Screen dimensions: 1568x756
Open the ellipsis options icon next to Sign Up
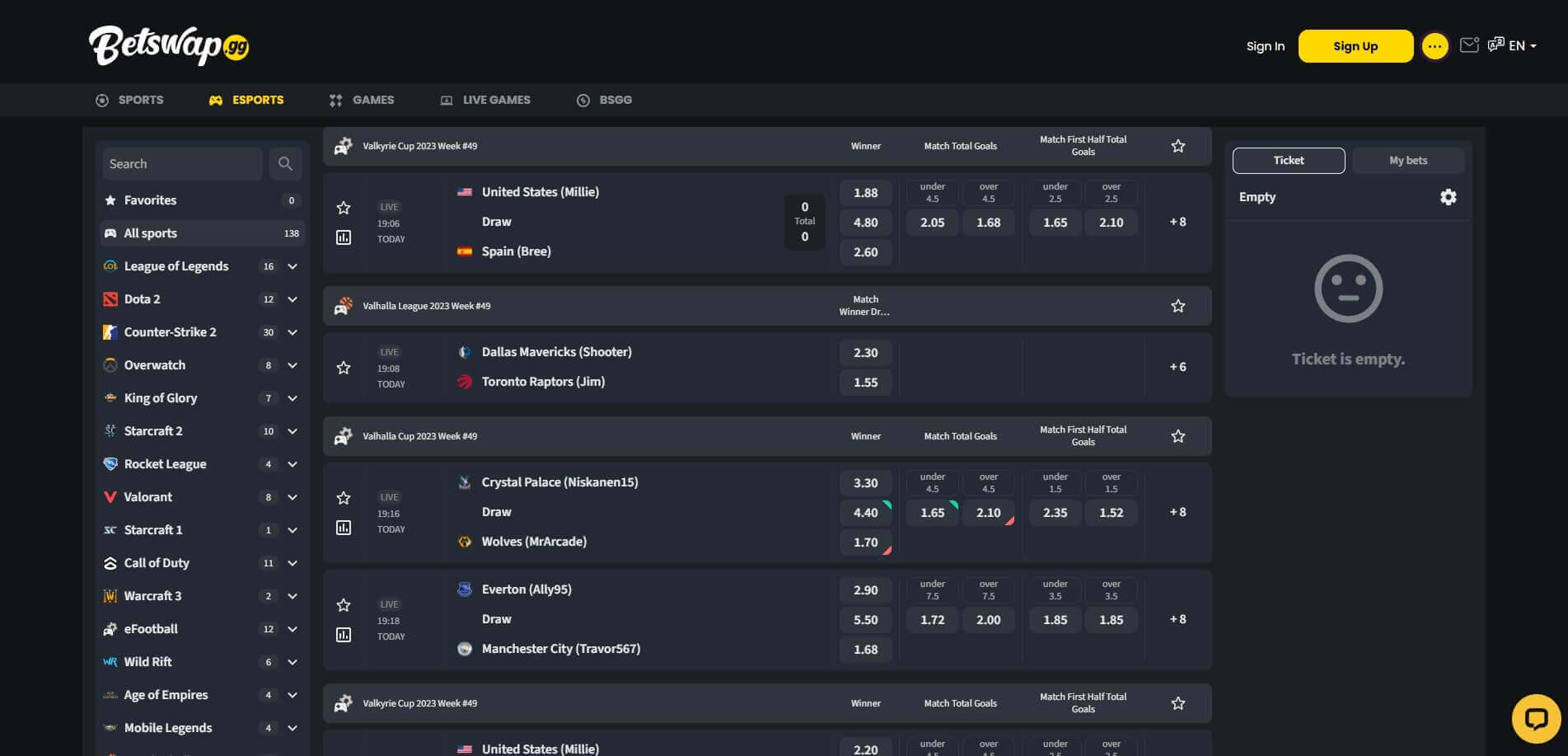pyautogui.click(x=1435, y=46)
